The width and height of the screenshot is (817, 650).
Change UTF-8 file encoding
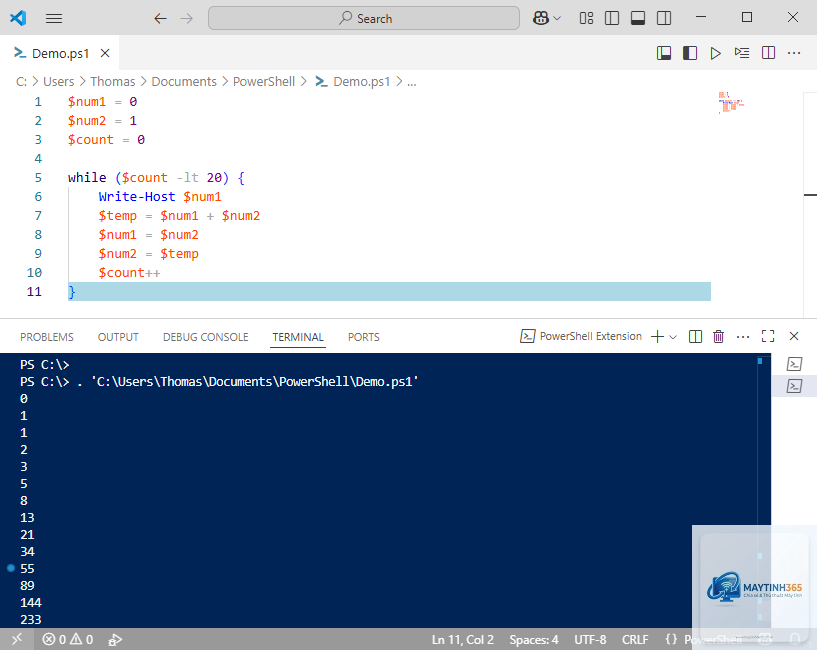[x=590, y=640]
